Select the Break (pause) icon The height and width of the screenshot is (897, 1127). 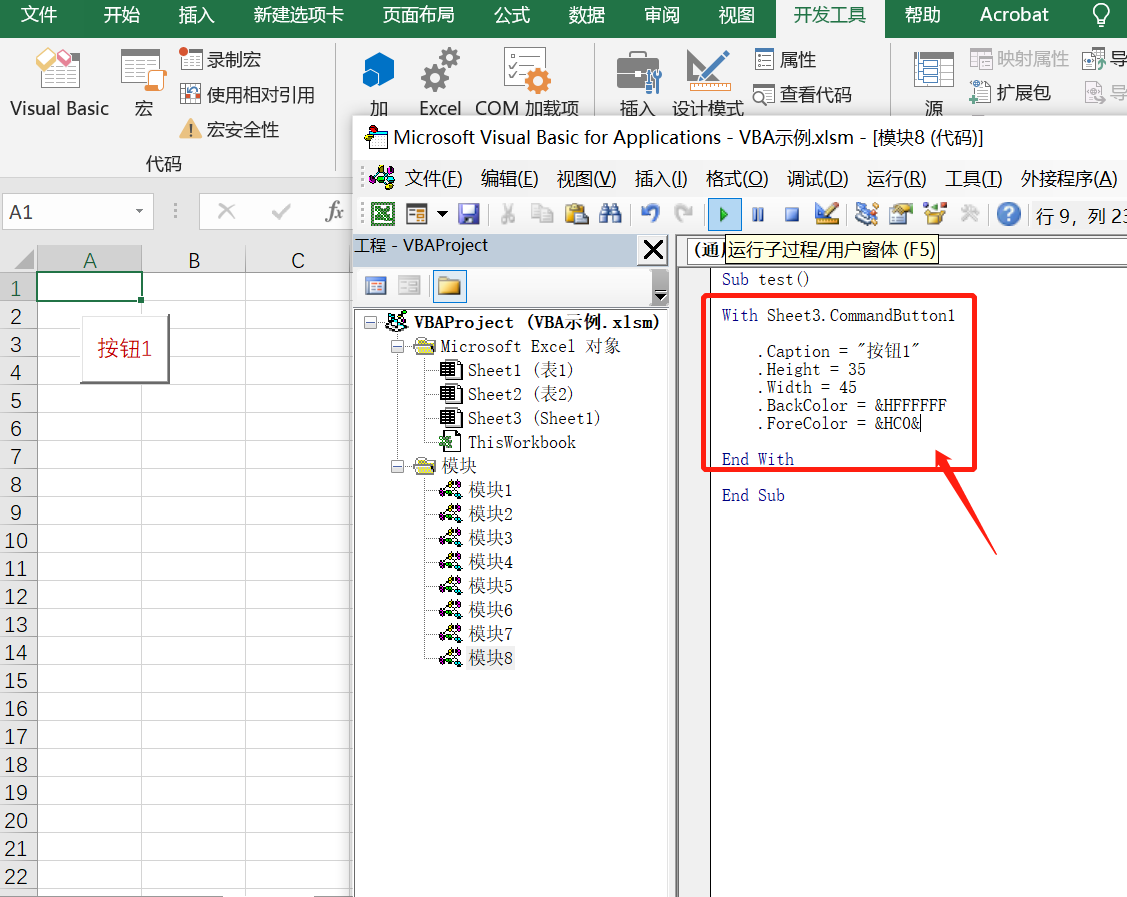click(758, 213)
